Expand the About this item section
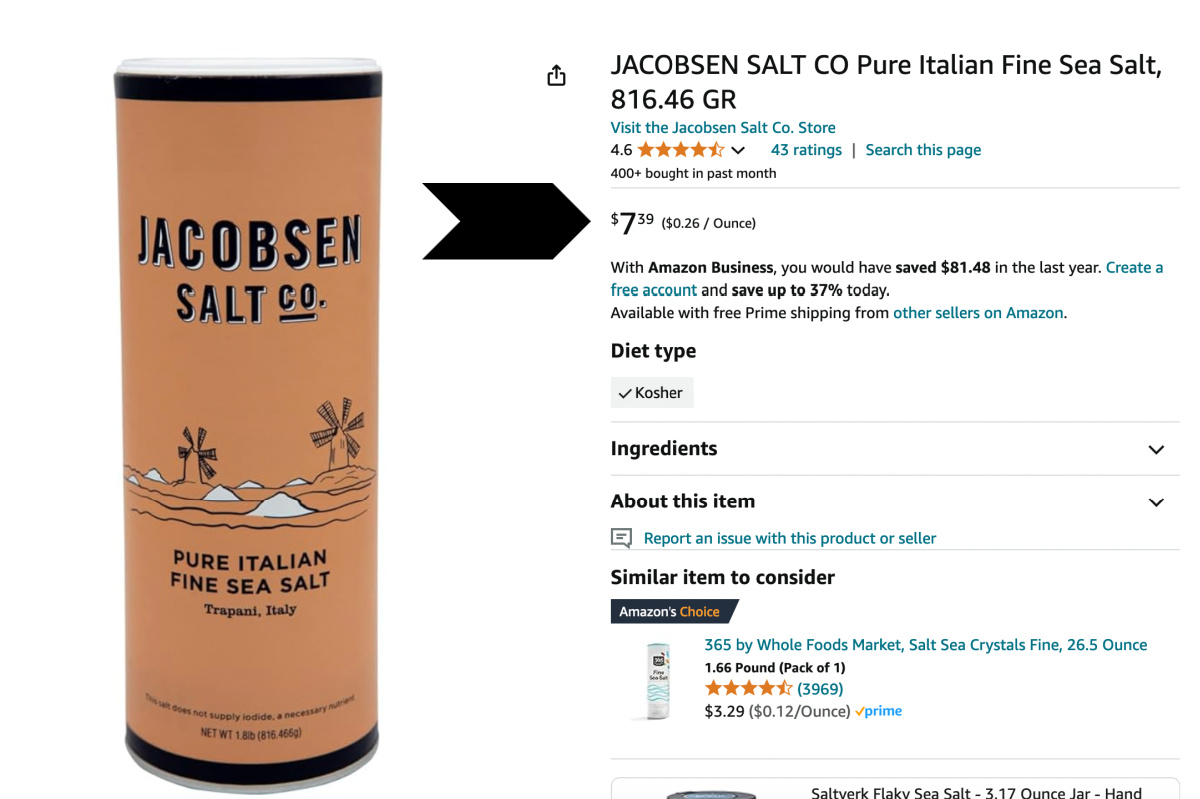 (x=1156, y=503)
